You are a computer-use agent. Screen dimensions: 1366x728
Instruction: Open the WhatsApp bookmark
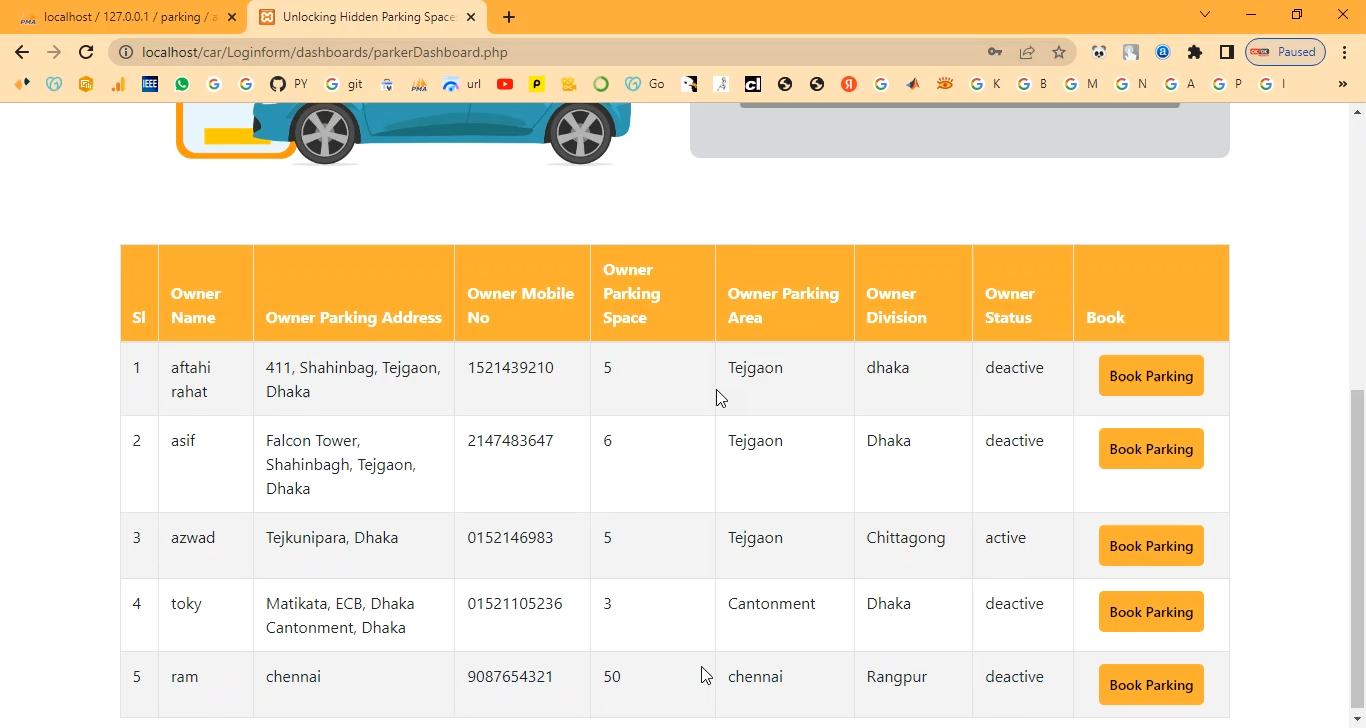(x=182, y=84)
